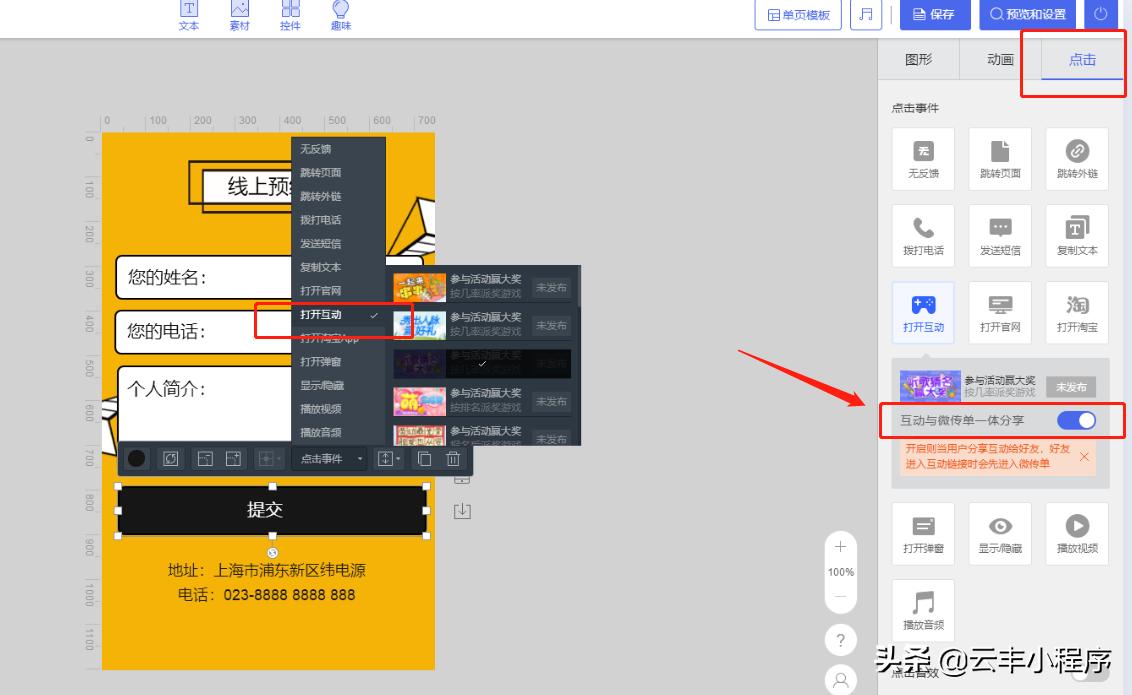
Task: Select the 播放视频 play tile in right panel
Action: point(1077,534)
